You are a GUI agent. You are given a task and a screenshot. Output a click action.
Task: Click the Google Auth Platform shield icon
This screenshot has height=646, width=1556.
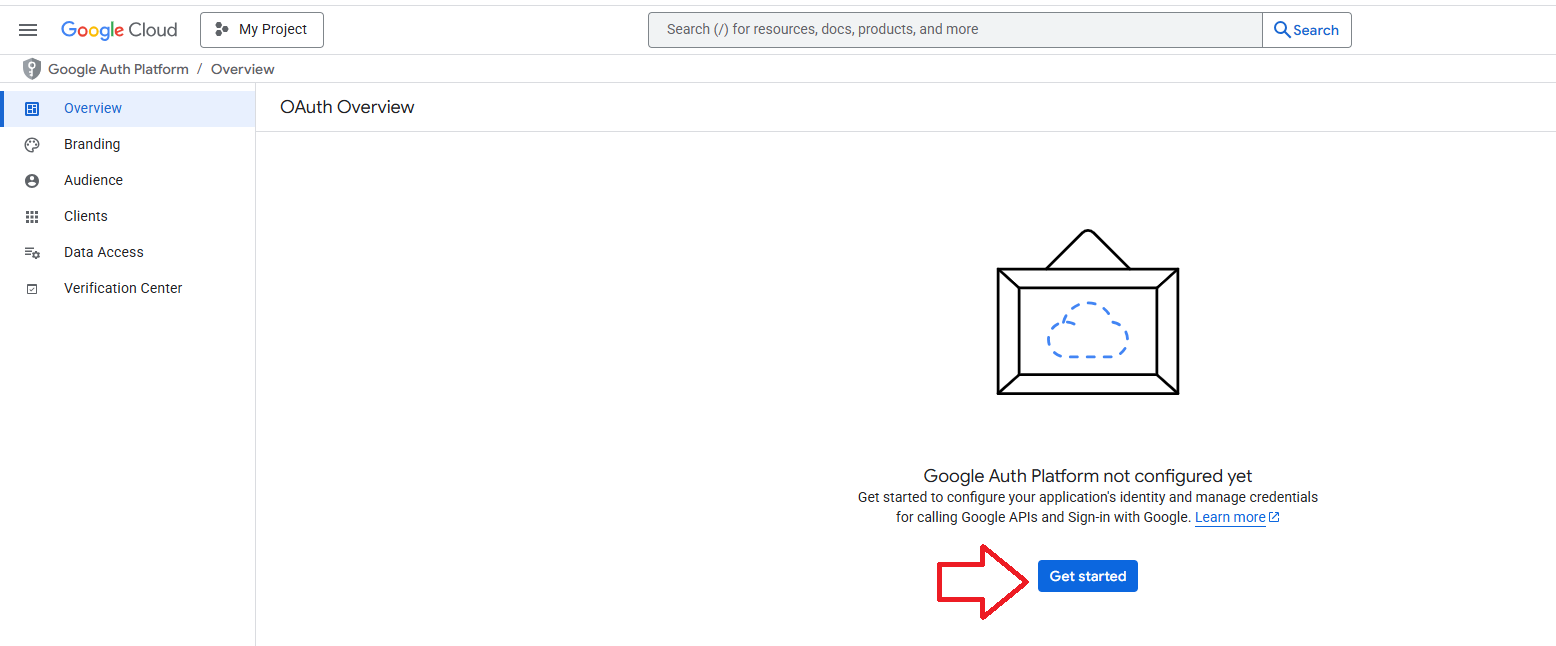click(32, 69)
